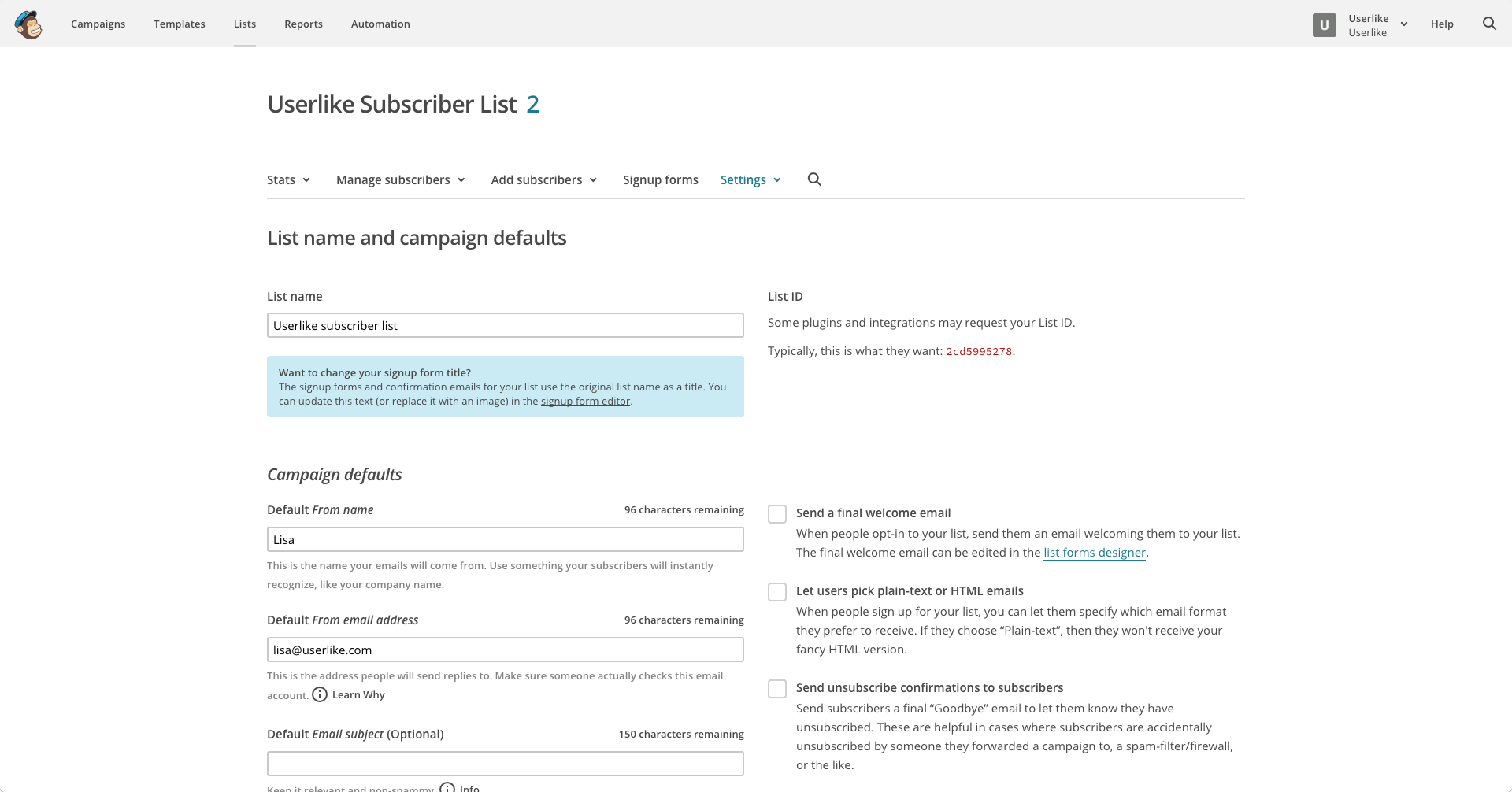Click the Default From name field
Image resolution: width=1512 pixels, height=792 pixels.
click(505, 540)
